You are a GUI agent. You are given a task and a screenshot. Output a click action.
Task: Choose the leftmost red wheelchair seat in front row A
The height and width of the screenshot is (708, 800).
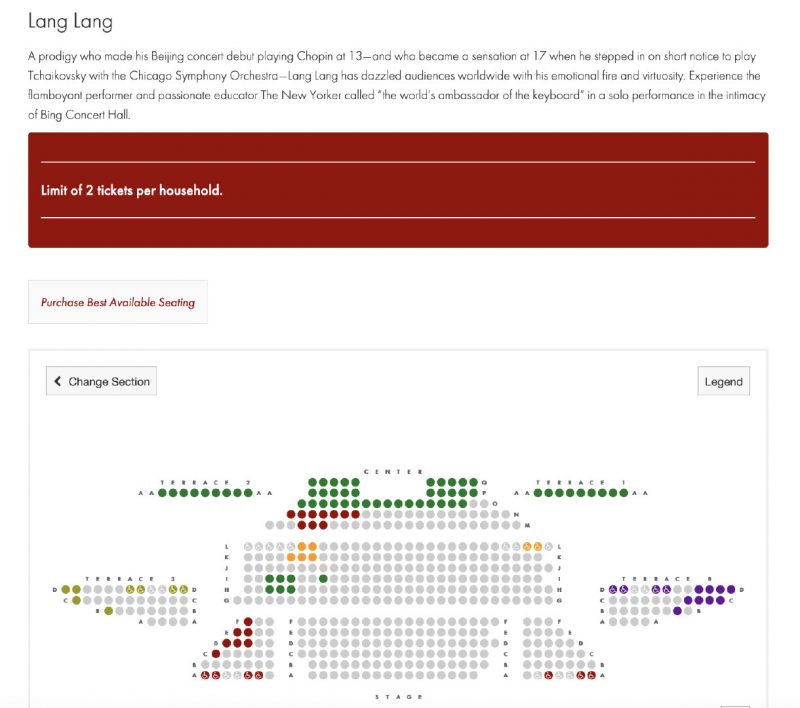206,676
